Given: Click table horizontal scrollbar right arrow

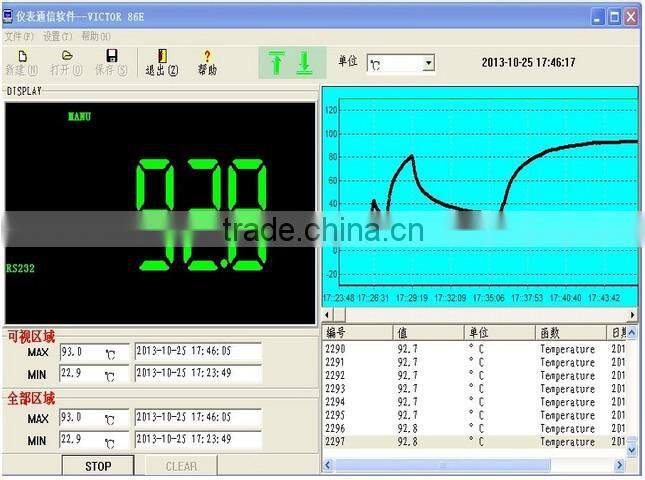Looking at the screenshot, I should (620, 465).
